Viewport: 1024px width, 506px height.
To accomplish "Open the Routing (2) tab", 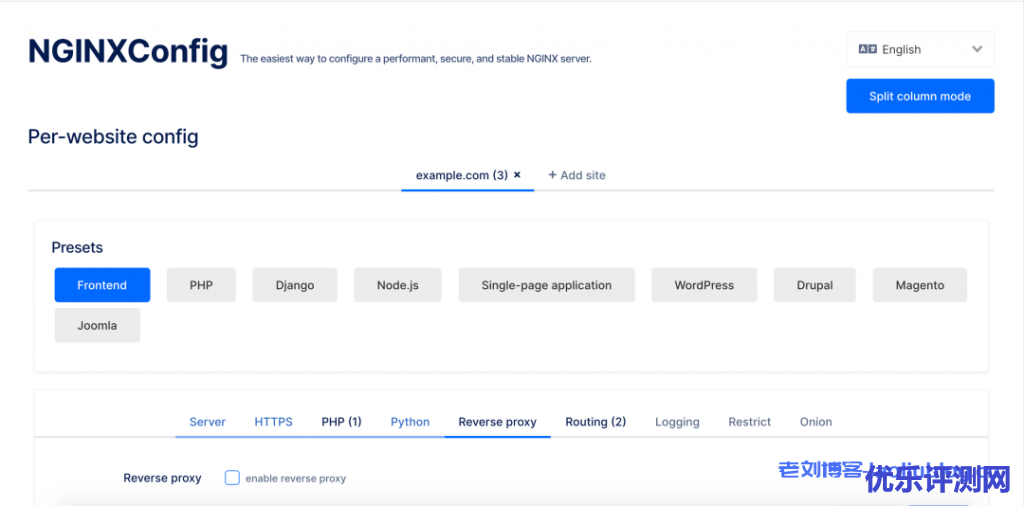I will click(x=595, y=422).
